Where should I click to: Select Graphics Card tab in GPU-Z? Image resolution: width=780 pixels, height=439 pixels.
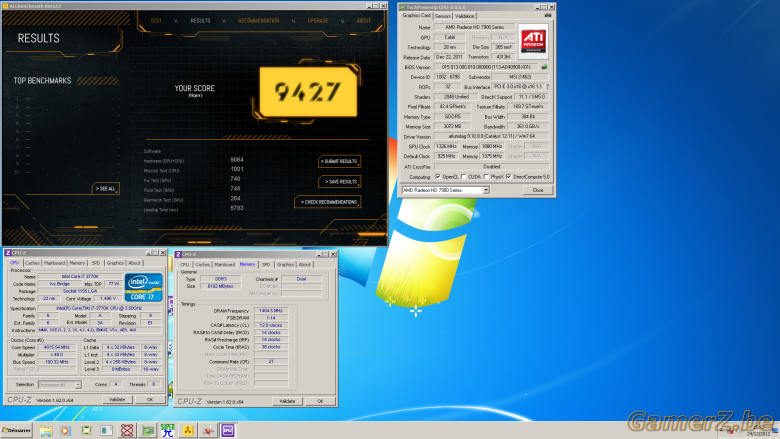416,16
